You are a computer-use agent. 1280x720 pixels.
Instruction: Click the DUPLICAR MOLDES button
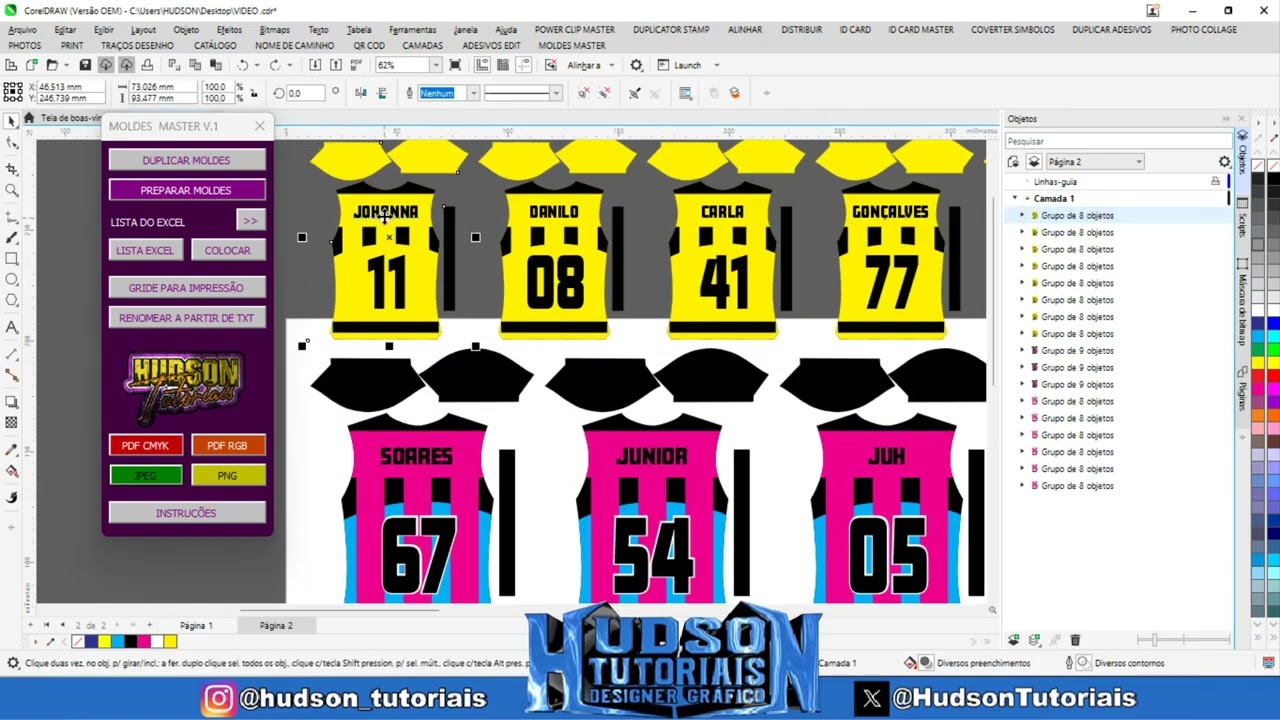click(186, 160)
